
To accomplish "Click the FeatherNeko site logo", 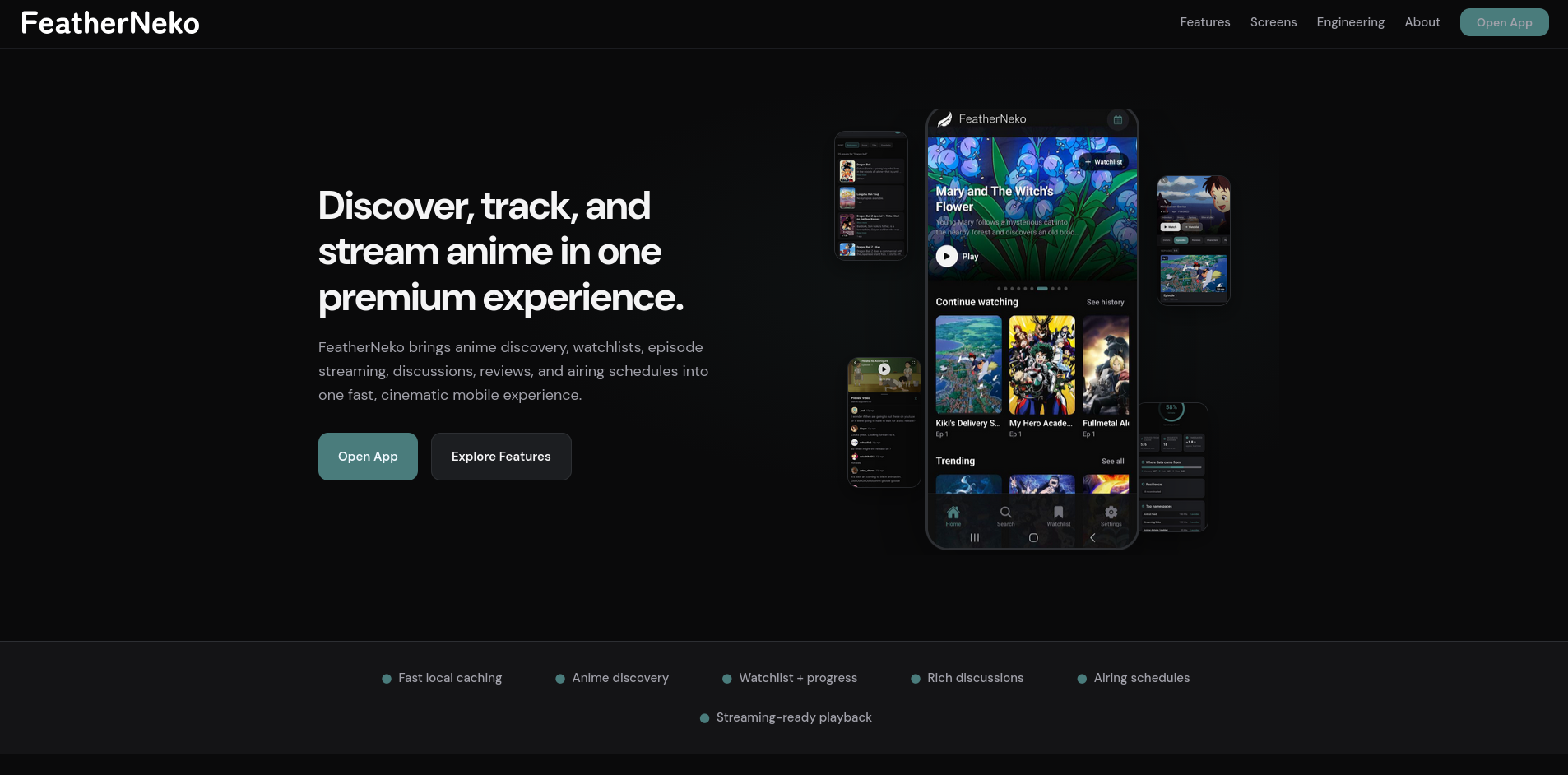I will [110, 23].
